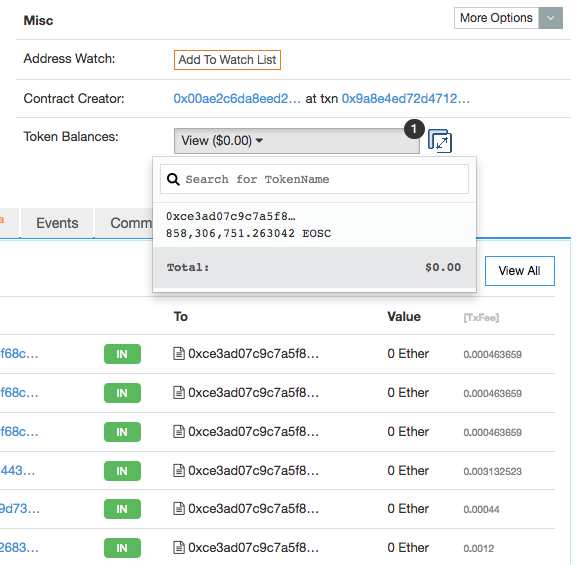Click the contract icon in first transaction row
Image resolution: width=586 pixels, height=565 pixels.
[179, 353]
